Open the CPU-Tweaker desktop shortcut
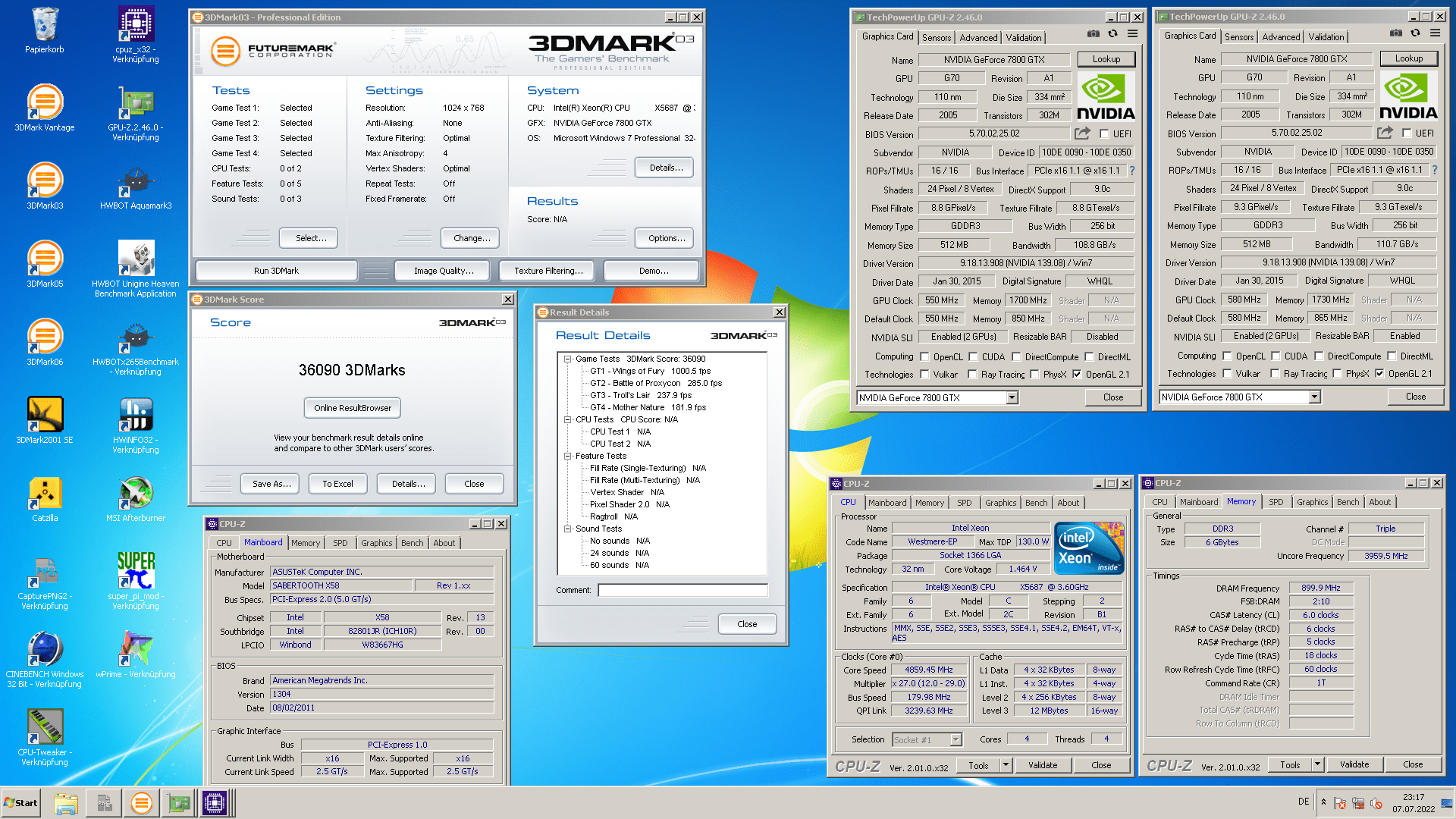 [x=45, y=737]
